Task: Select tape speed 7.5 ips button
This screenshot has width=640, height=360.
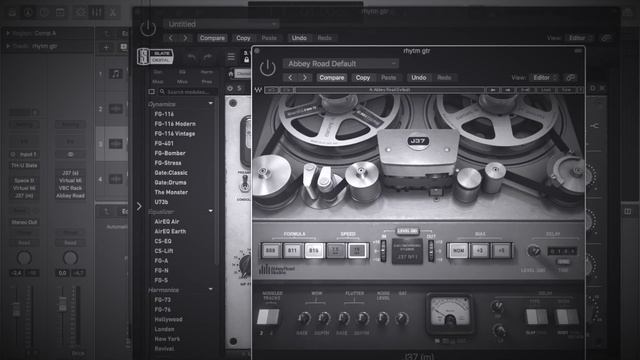Action: point(335,251)
